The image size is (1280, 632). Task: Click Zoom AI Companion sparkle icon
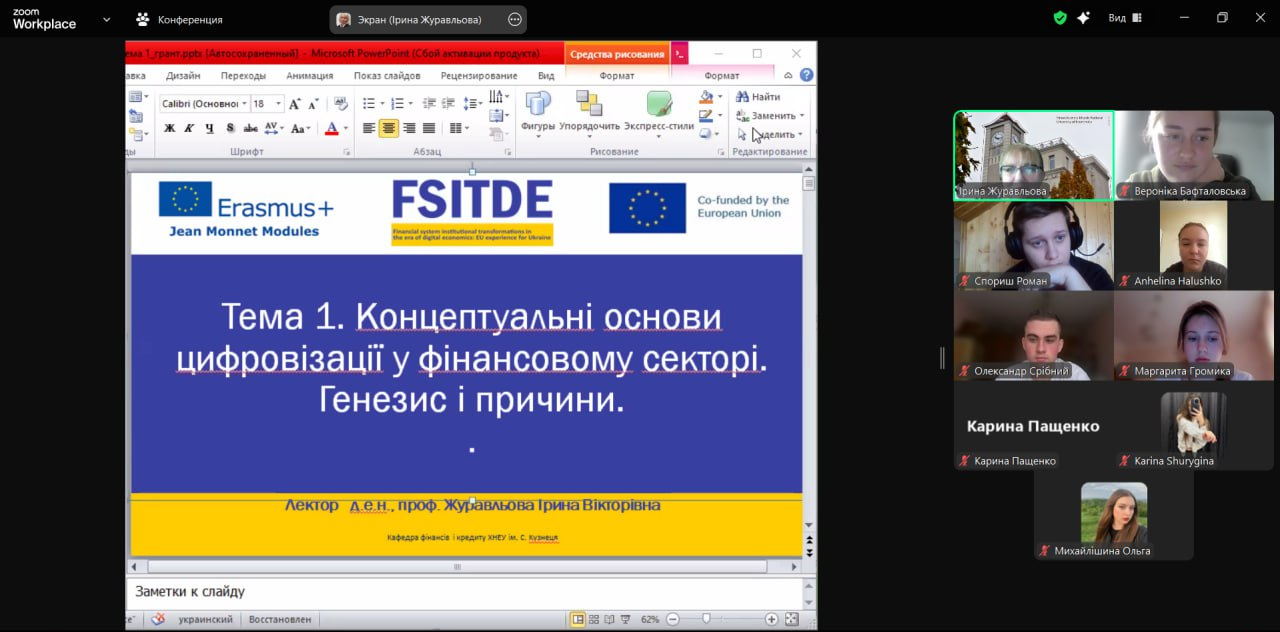(1084, 18)
